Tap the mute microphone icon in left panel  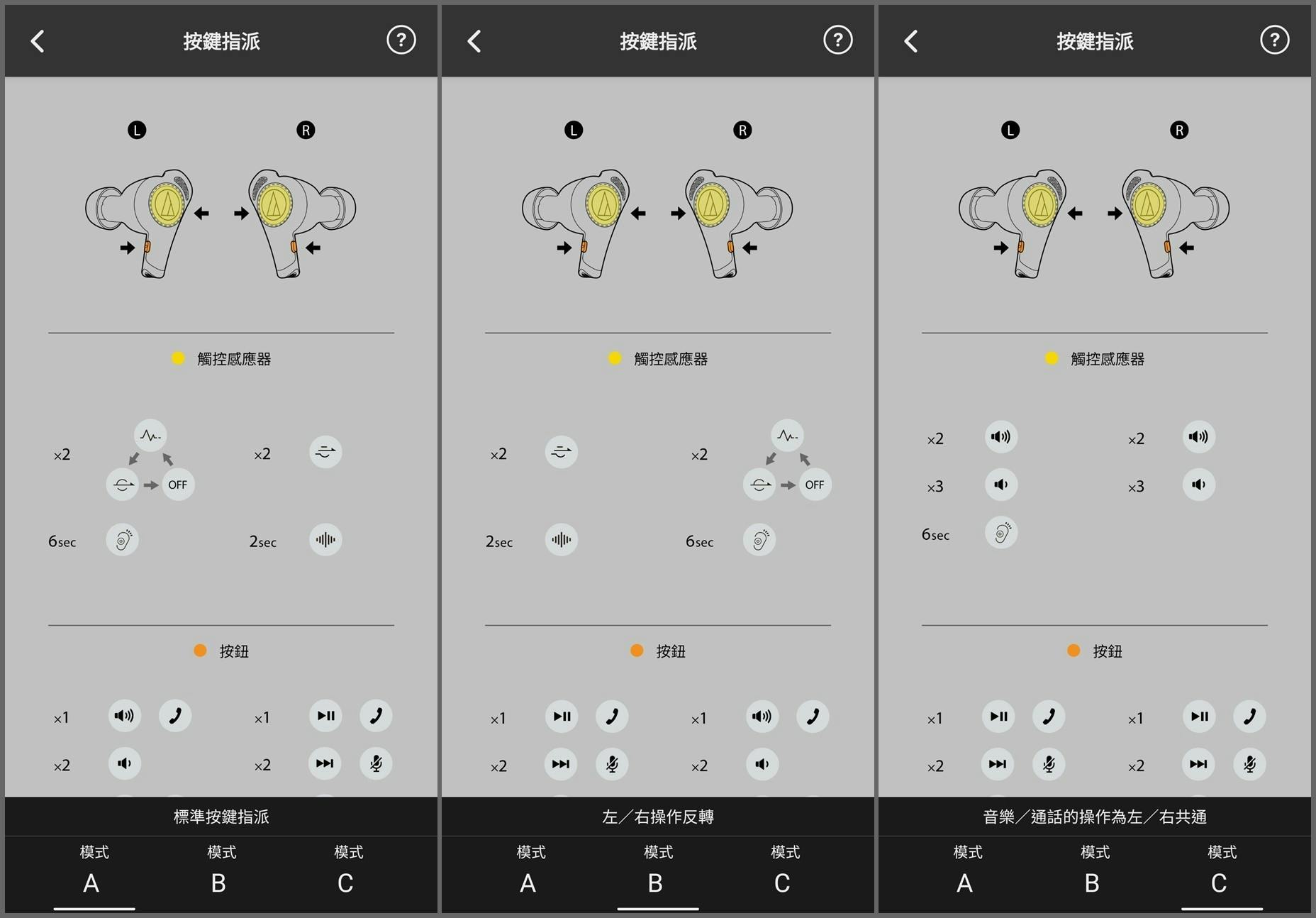[376, 763]
